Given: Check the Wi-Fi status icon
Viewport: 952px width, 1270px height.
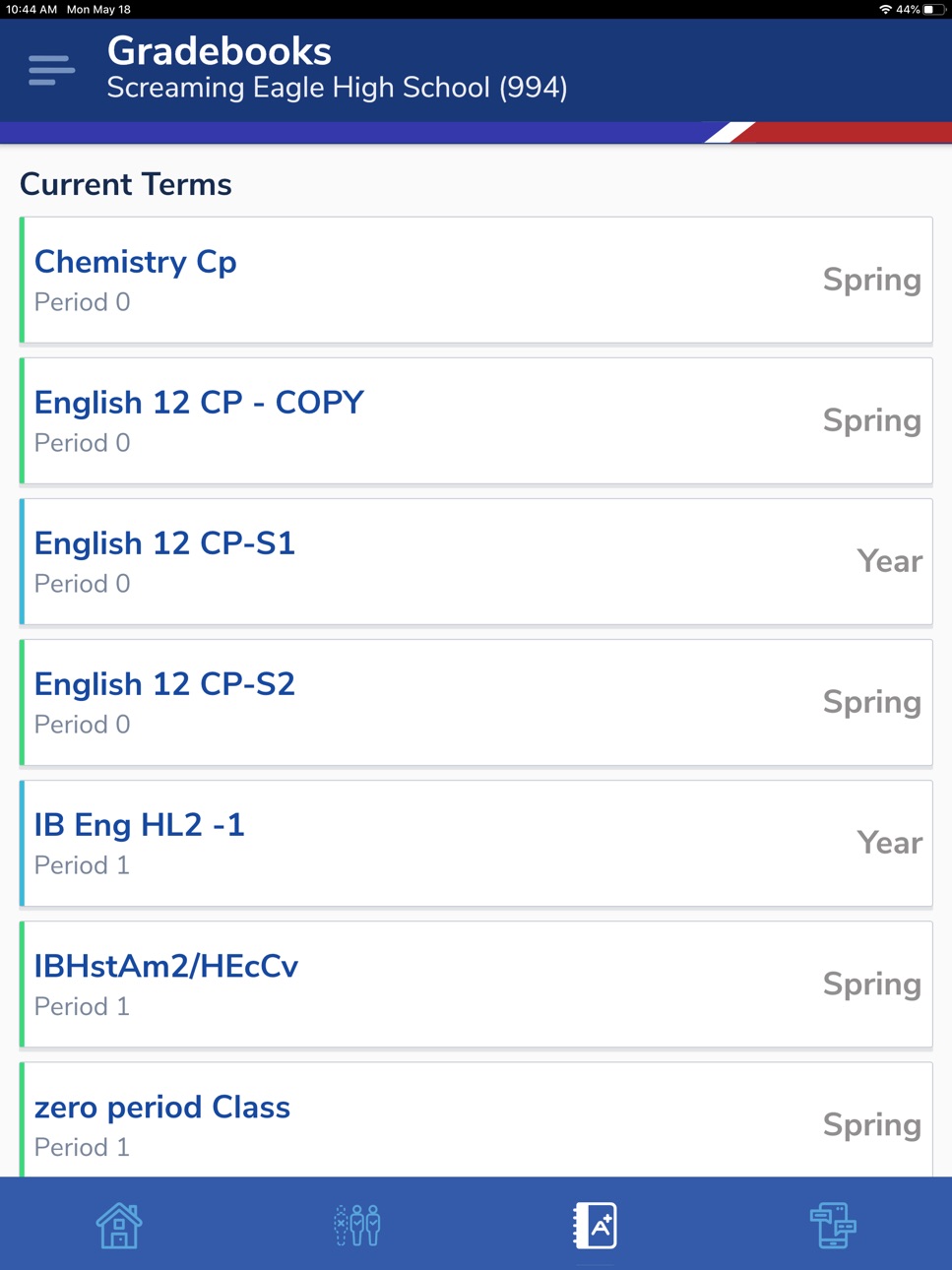Looking at the screenshot, I should [x=885, y=9].
